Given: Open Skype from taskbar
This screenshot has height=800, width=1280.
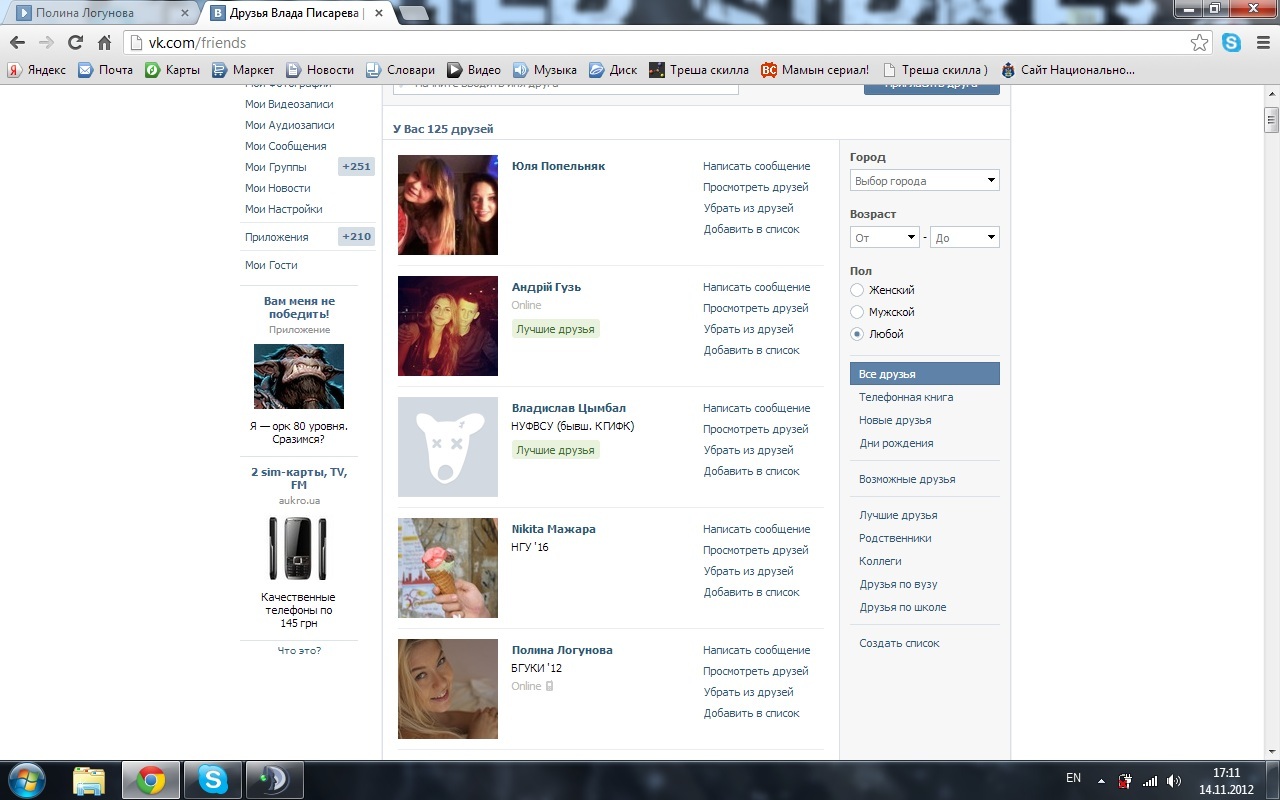Looking at the screenshot, I should point(213,779).
